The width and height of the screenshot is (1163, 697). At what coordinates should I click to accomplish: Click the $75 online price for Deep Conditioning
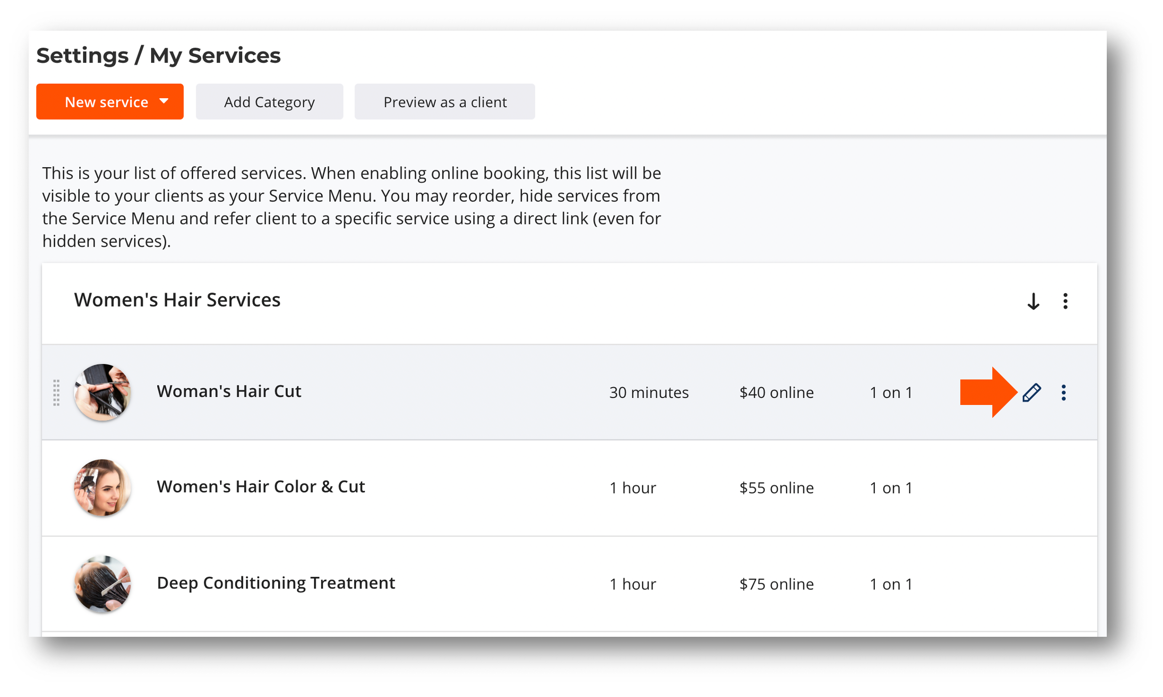[x=776, y=584]
